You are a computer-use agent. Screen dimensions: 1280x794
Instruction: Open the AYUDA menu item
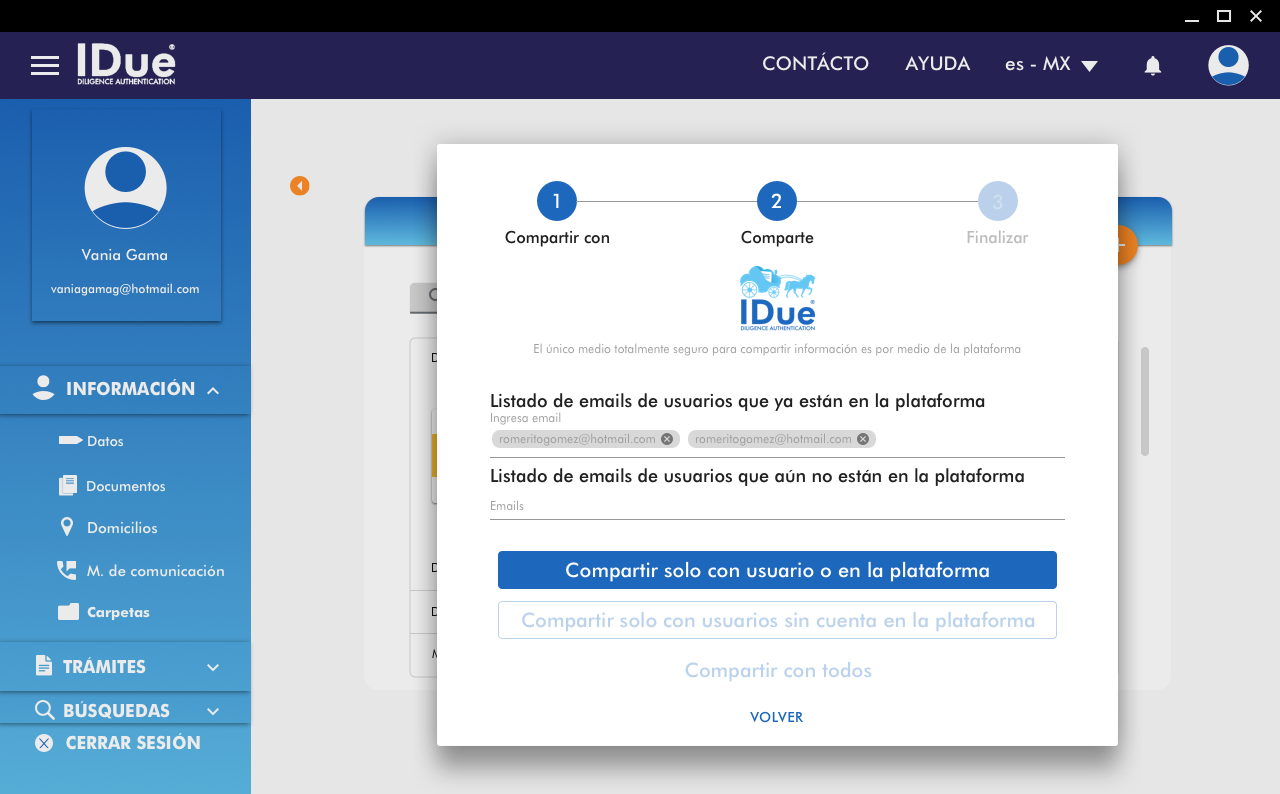pyautogui.click(x=937, y=64)
